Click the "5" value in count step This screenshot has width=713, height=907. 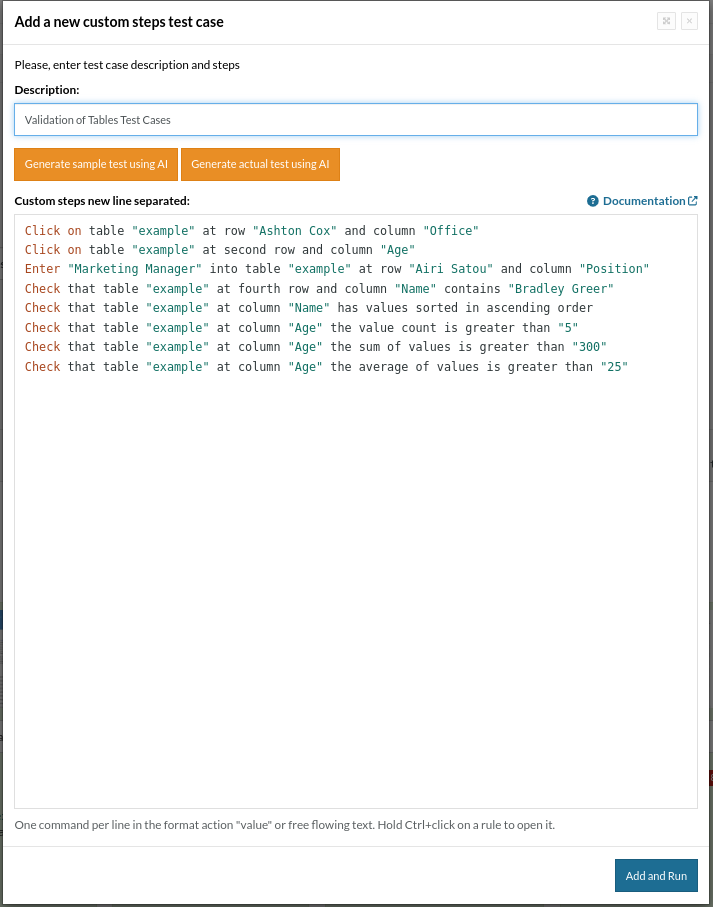click(568, 328)
